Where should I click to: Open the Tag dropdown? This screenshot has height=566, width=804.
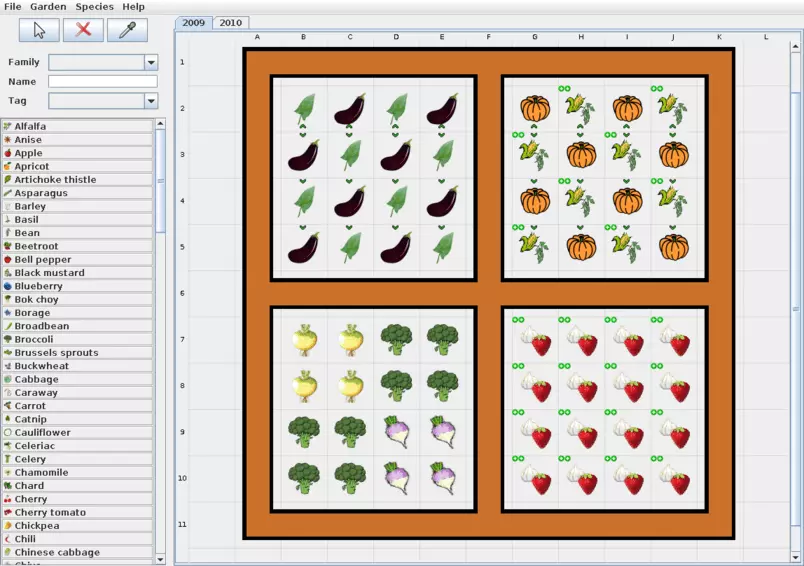(151, 101)
